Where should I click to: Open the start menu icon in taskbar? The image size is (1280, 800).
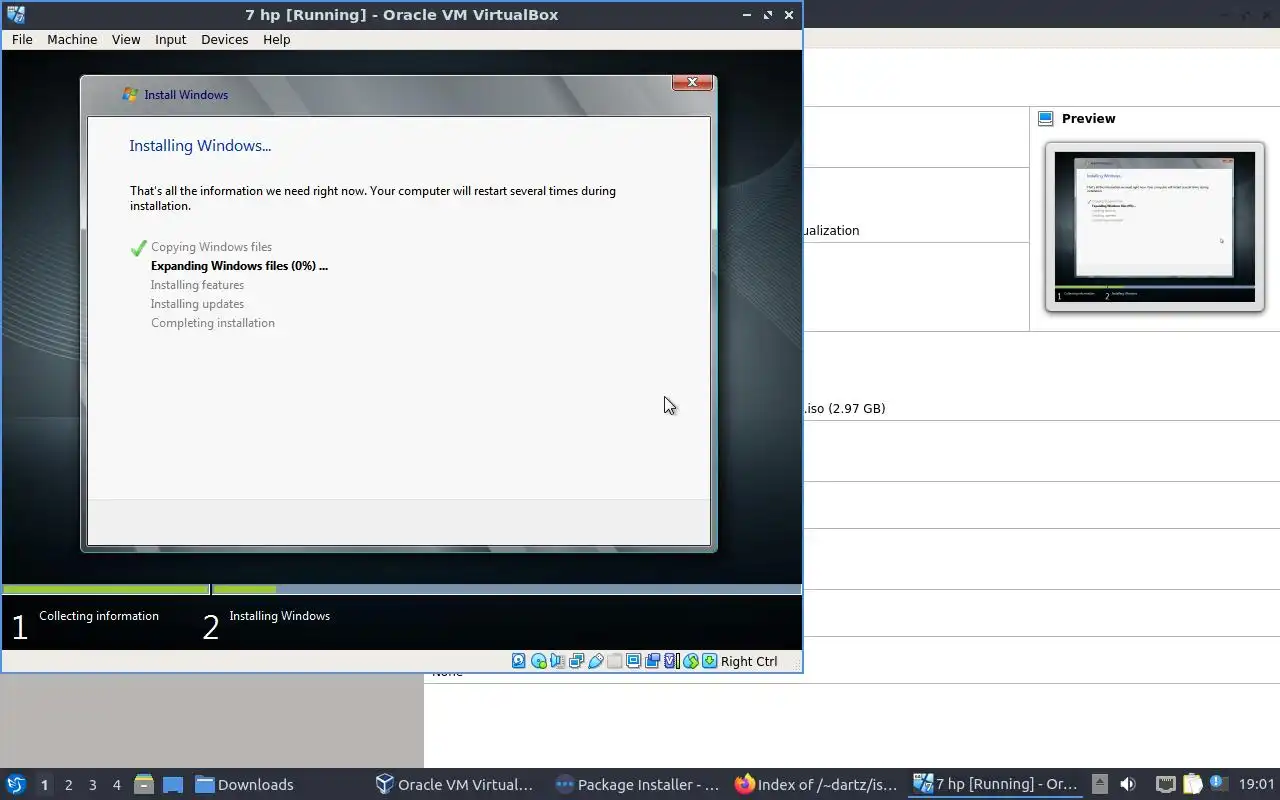(x=16, y=784)
